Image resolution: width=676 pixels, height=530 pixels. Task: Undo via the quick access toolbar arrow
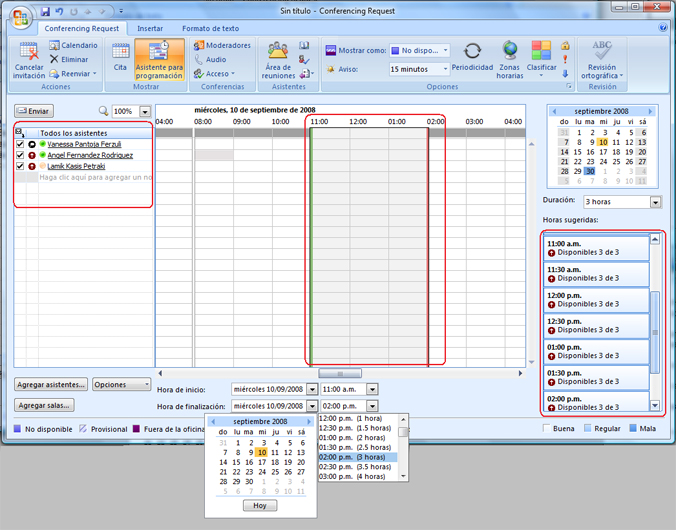(x=59, y=12)
